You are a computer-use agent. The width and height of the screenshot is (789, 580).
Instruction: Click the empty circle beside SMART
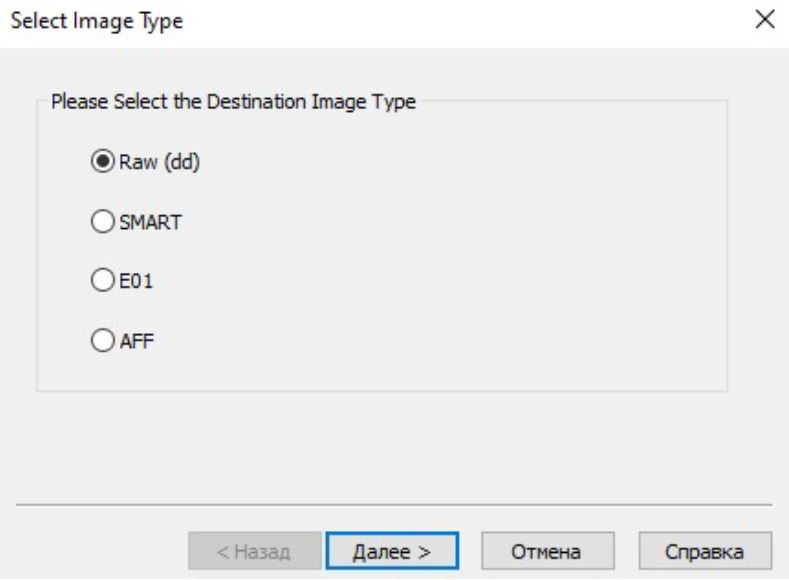(x=103, y=221)
